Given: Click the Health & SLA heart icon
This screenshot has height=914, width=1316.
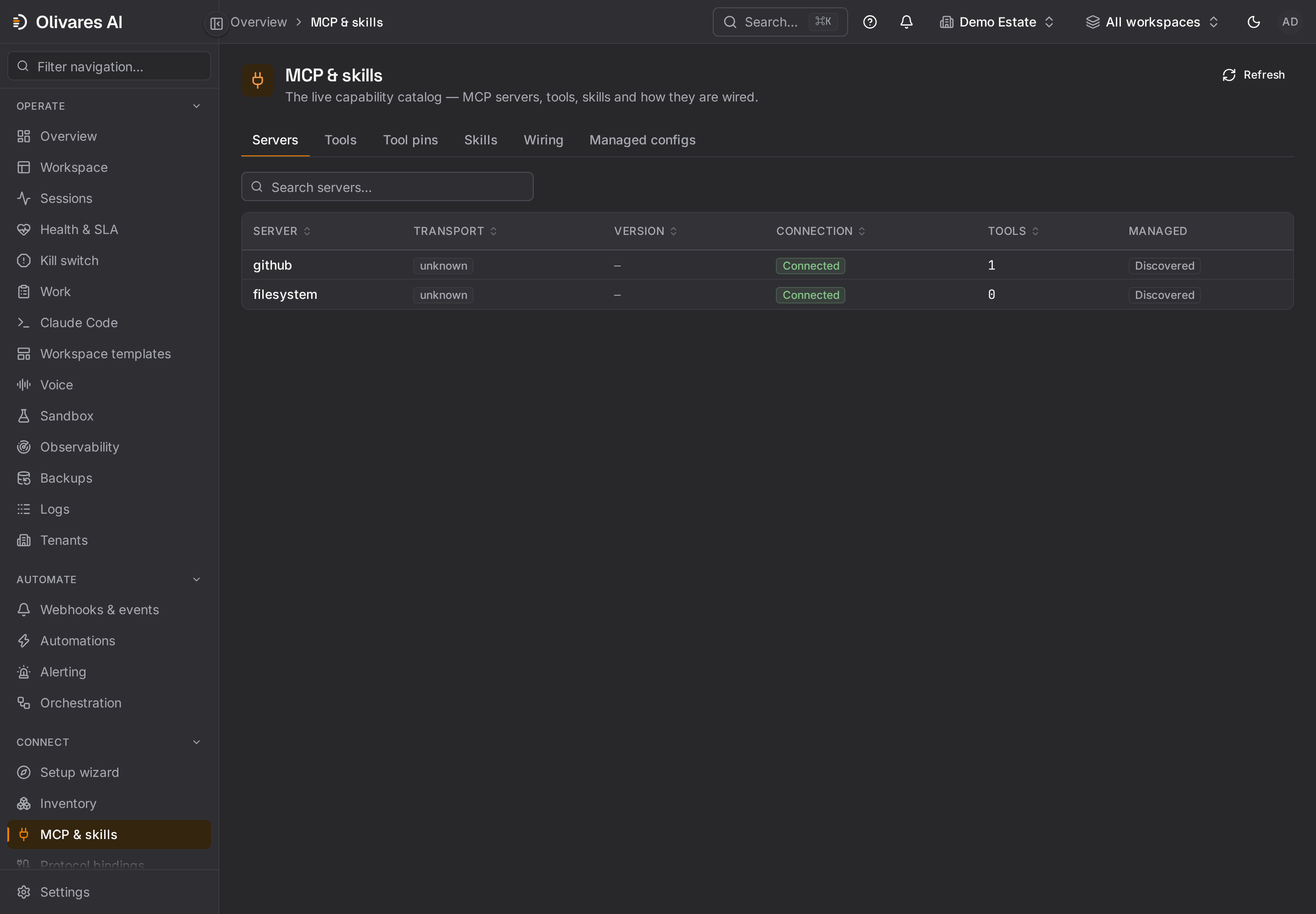Looking at the screenshot, I should 23,229.
